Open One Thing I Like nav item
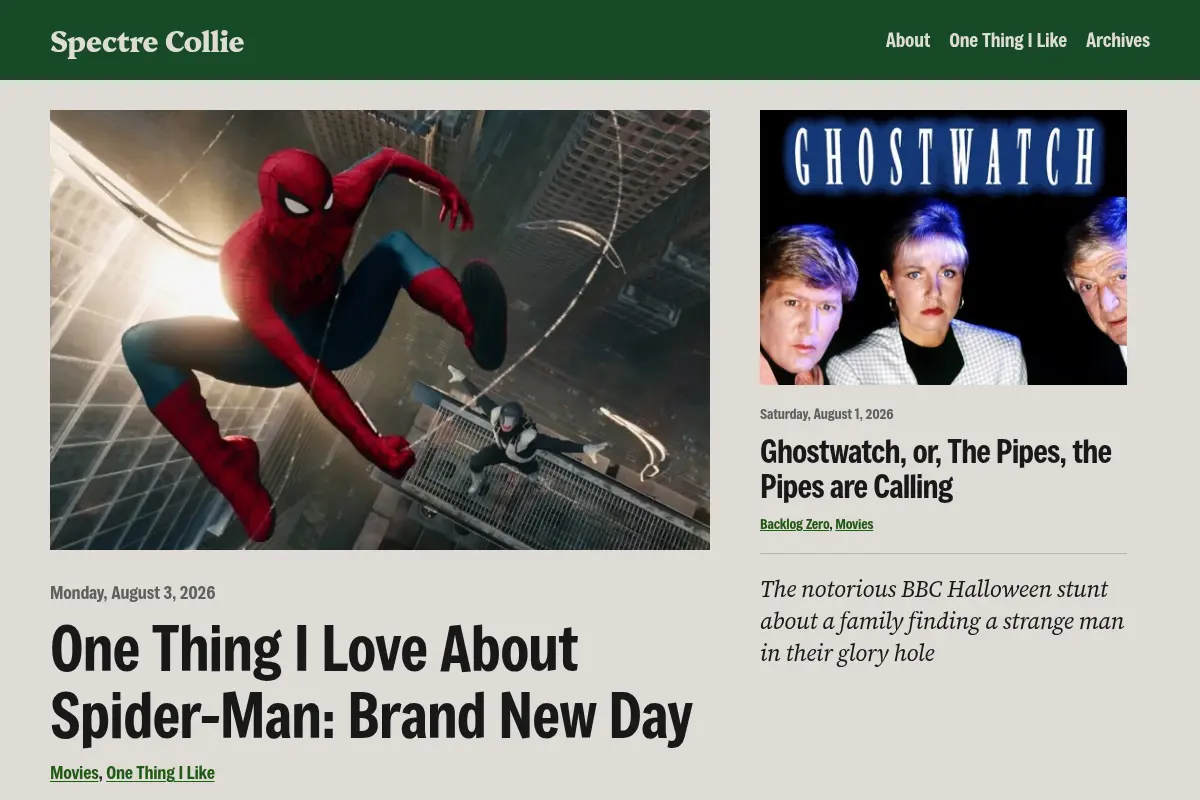This screenshot has height=800, width=1200. coord(1008,40)
